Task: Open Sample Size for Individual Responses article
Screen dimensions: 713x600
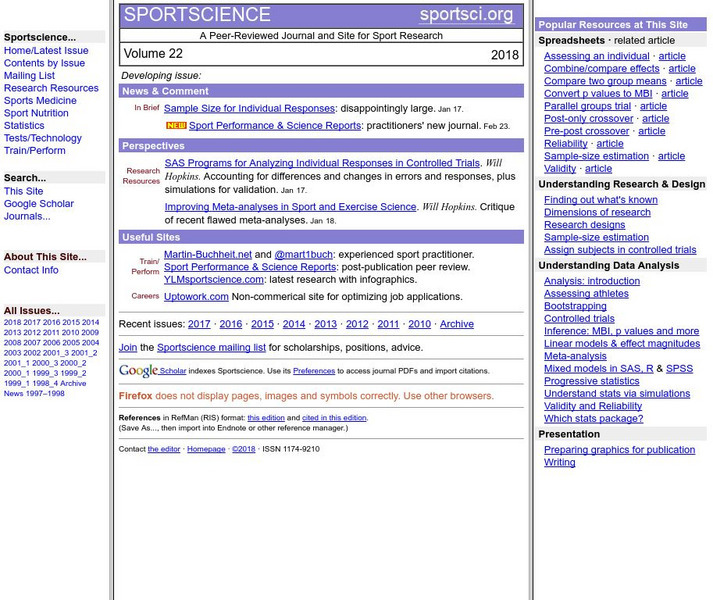Action: (x=249, y=109)
